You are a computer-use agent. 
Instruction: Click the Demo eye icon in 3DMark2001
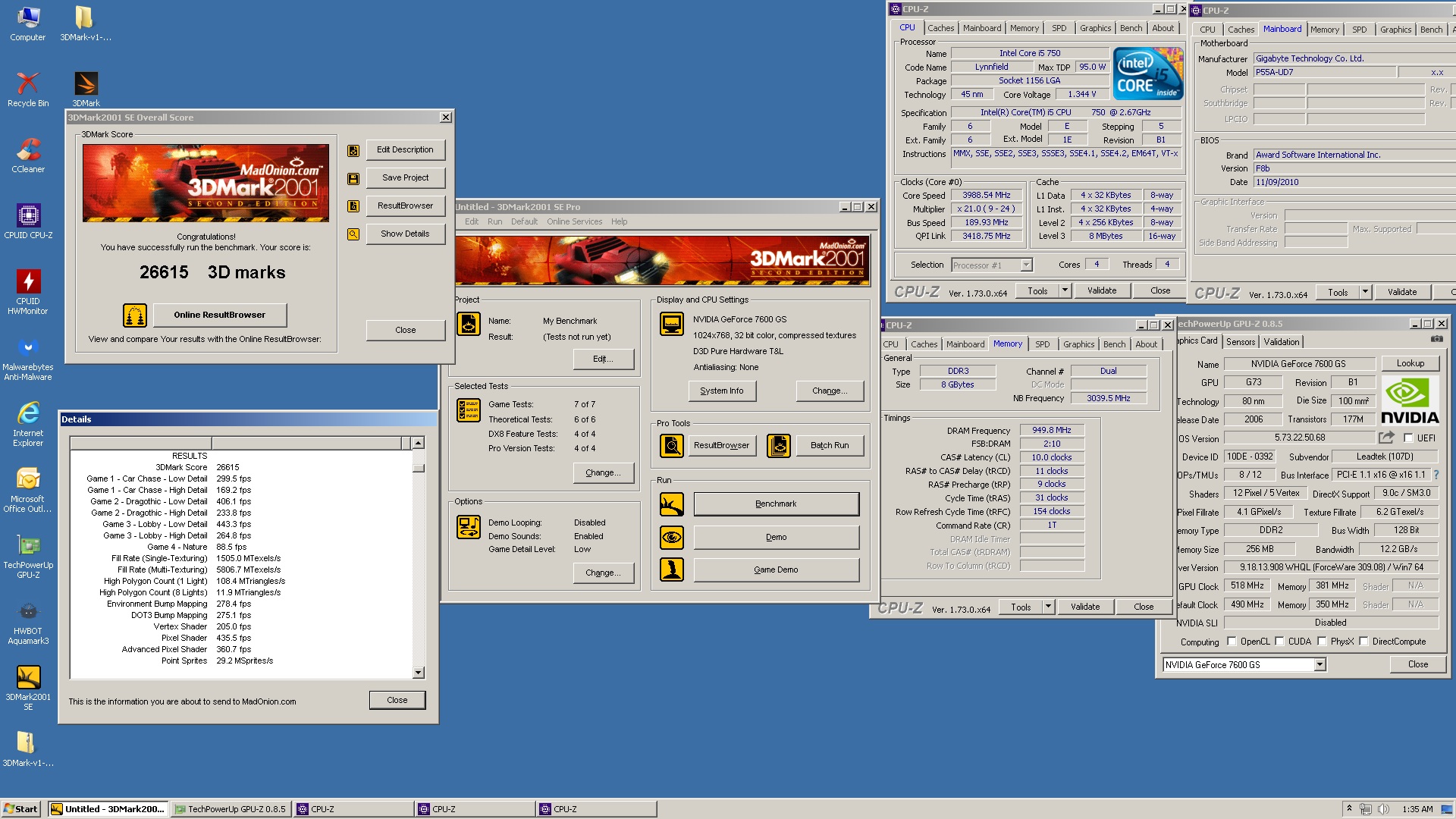672,538
